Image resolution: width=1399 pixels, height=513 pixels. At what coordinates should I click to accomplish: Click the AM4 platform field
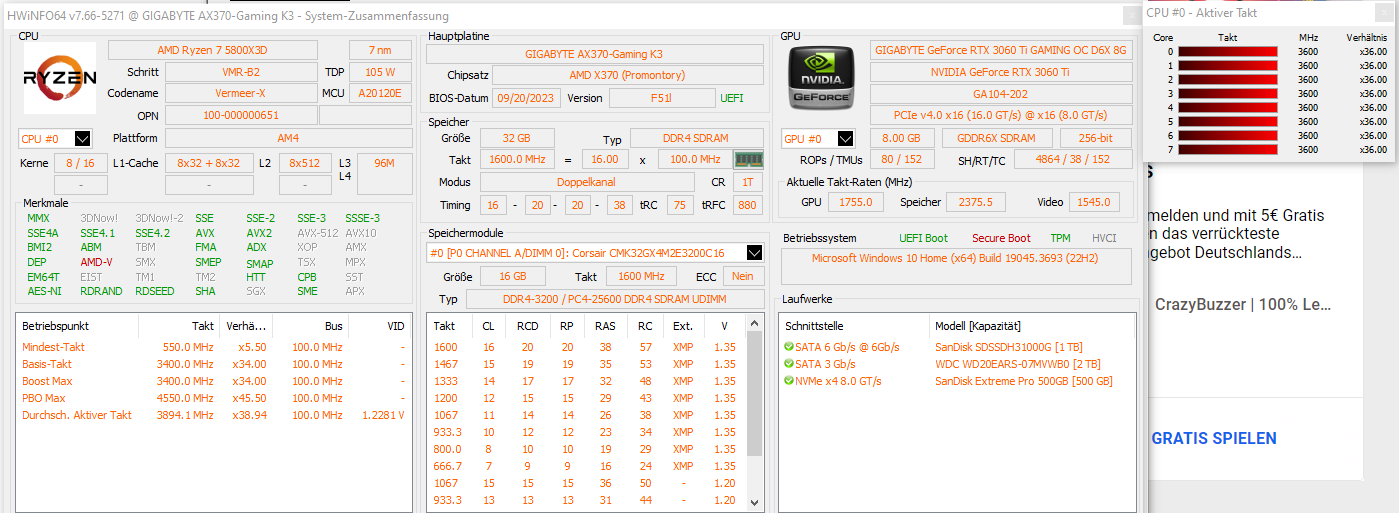point(288,138)
